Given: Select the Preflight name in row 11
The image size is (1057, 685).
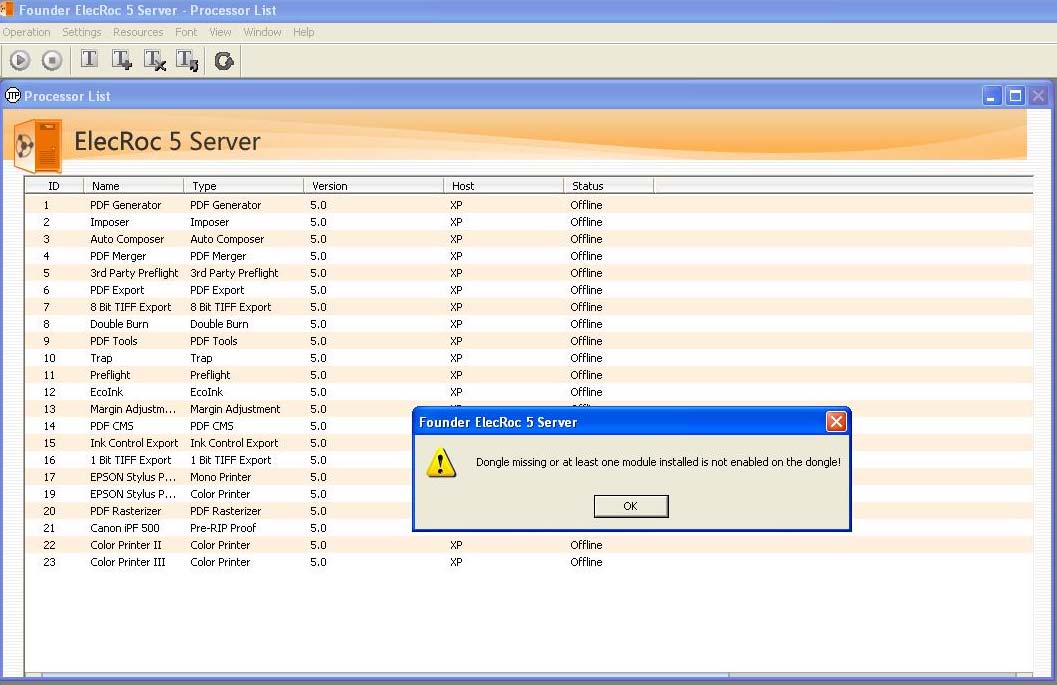Looking at the screenshot, I should click(110, 375).
